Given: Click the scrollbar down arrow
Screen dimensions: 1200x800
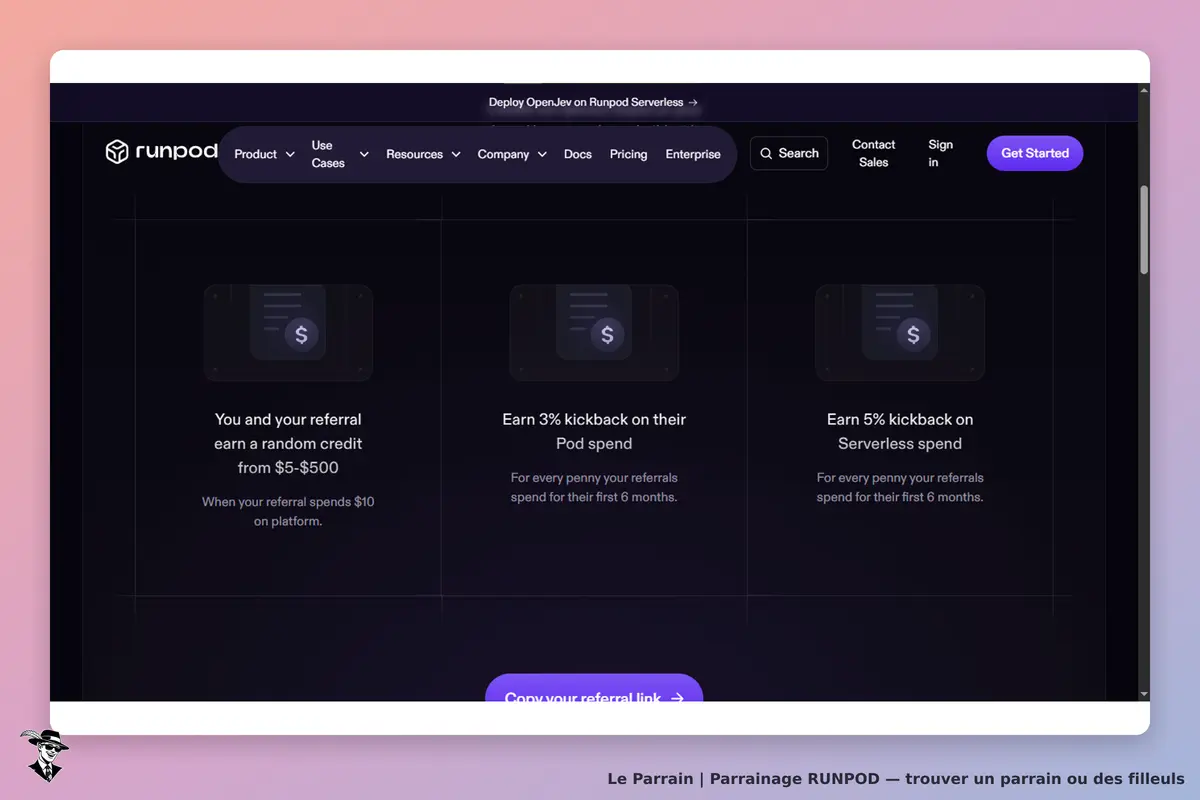Looking at the screenshot, I should click(1144, 694).
